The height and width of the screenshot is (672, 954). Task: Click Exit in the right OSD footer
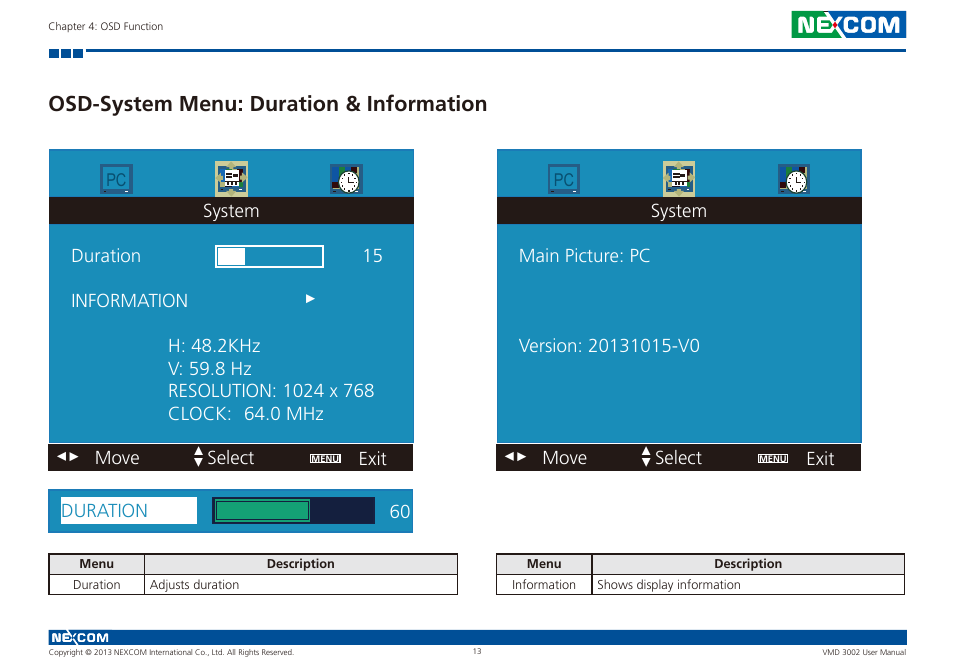pyautogui.click(x=820, y=457)
